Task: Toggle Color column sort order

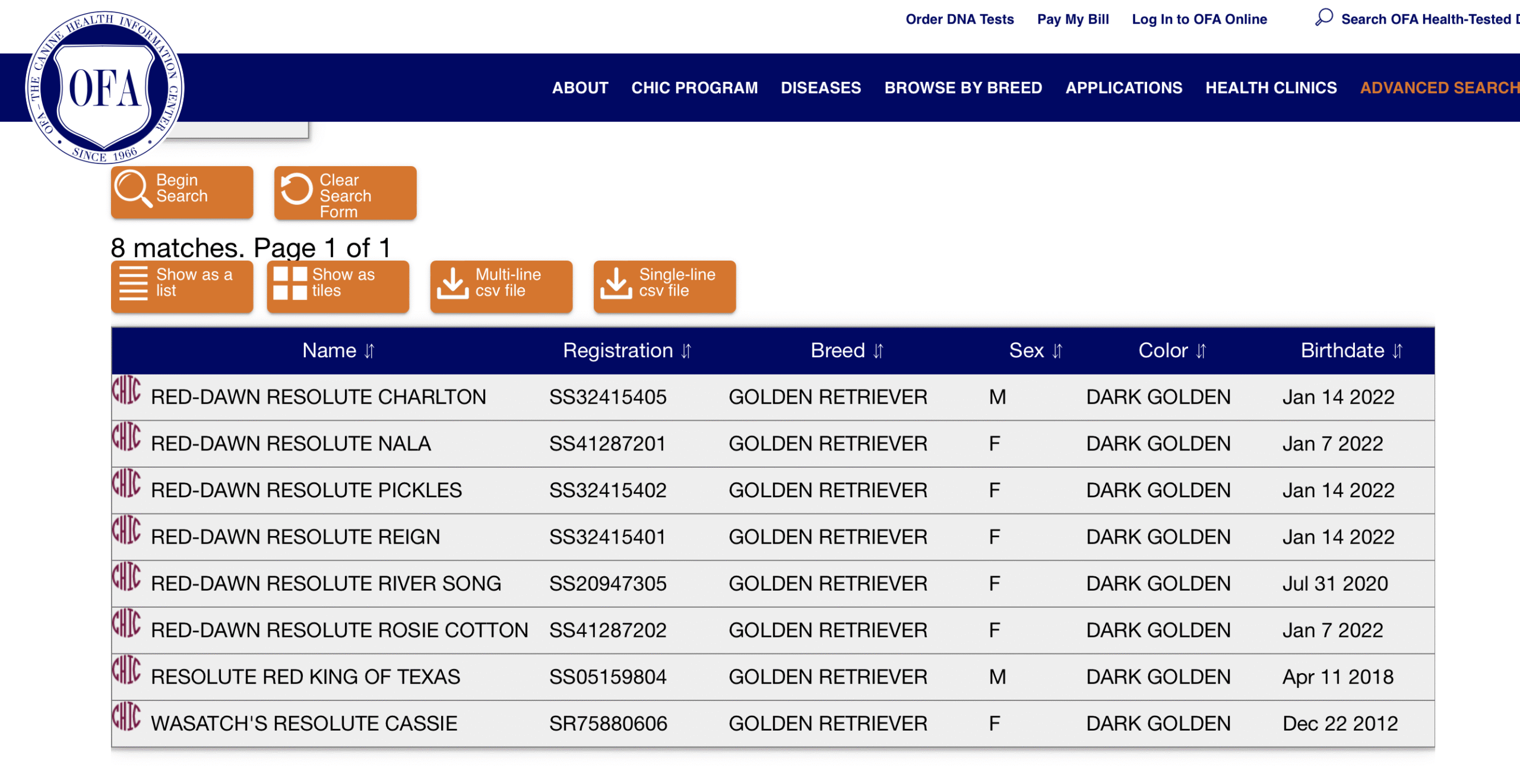Action: pyautogui.click(x=1201, y=351)
